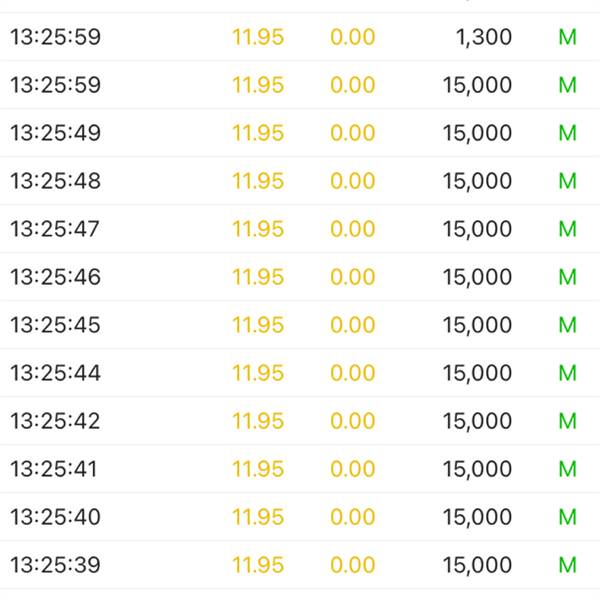The width and height of the screenshot is (600, 600).
Task: Click the green M marker in 13:25:46 row
Action: coord(567,277)
